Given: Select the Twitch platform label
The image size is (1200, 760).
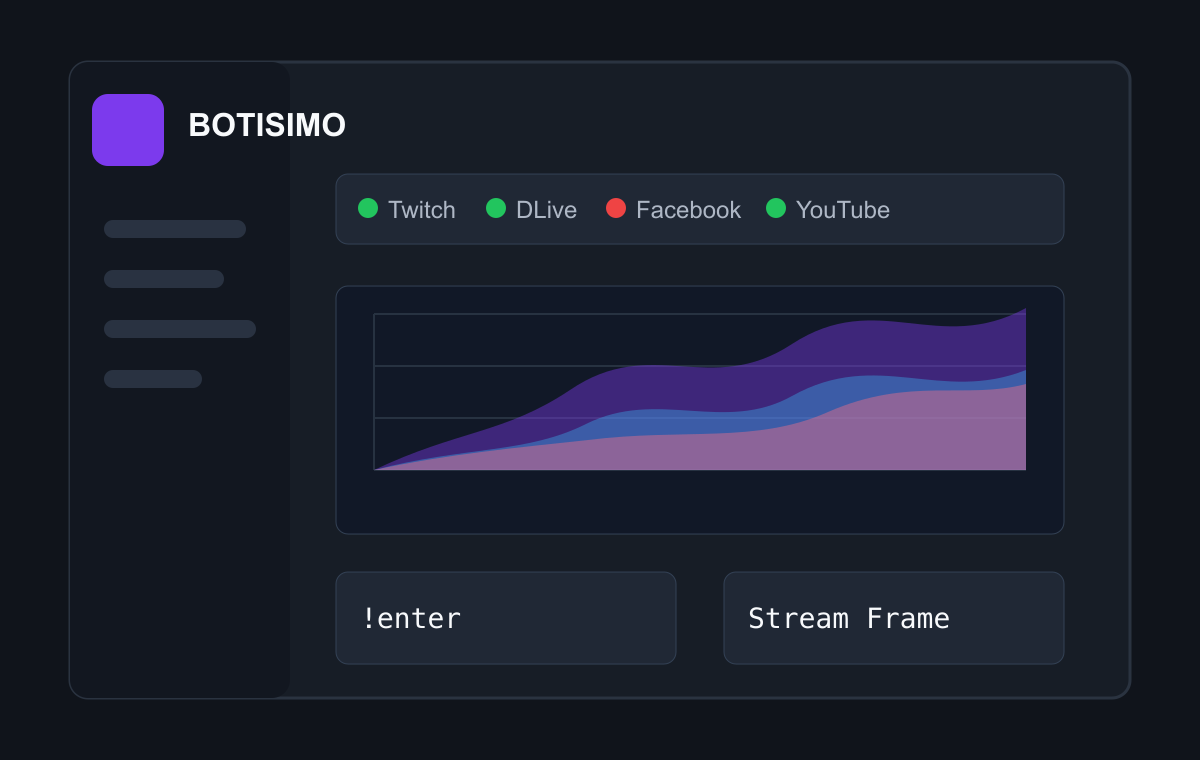Looking at the screenshot, I should [422, 210].
